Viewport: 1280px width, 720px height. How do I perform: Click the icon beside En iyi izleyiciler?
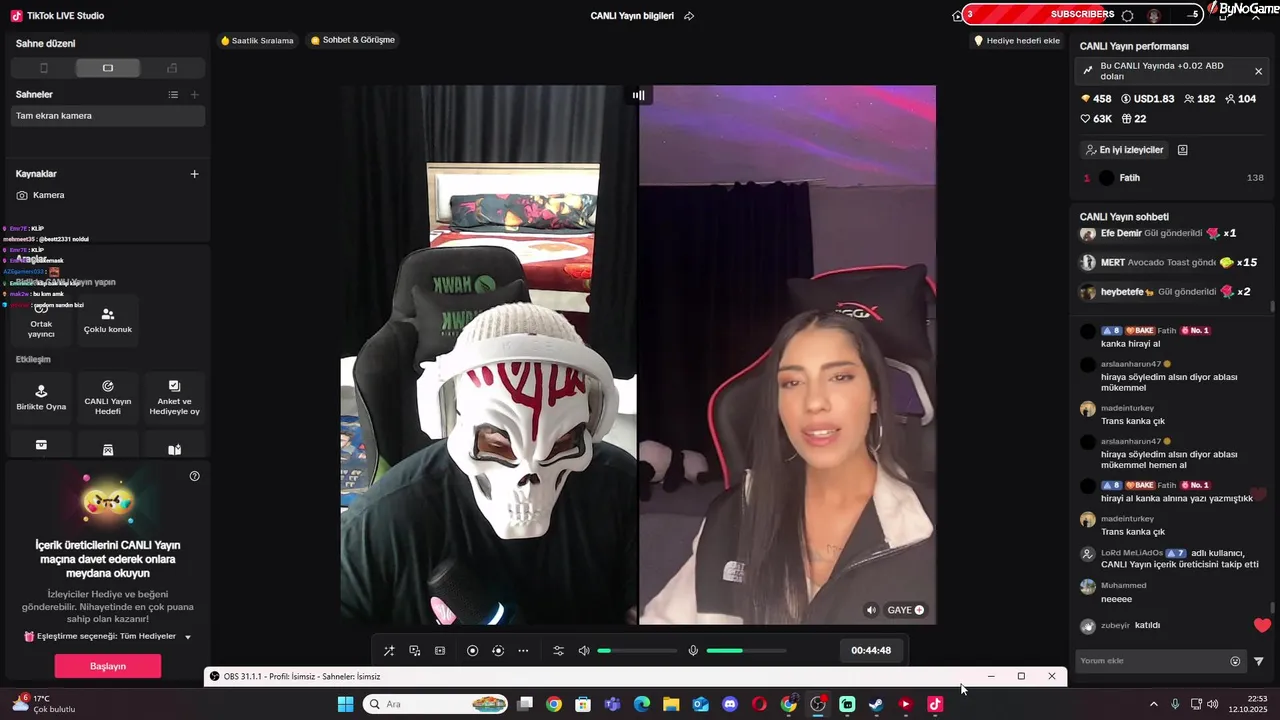[1183, 150]
